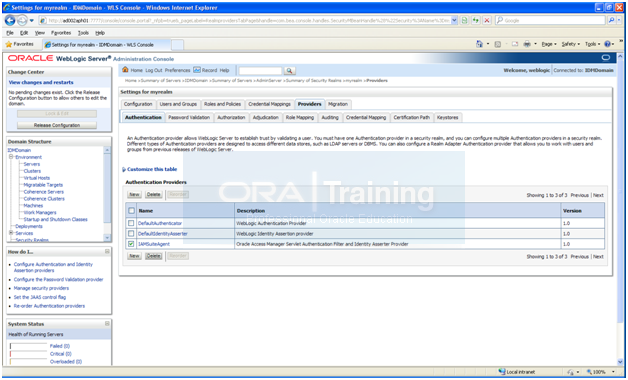The height and width of the screenshot is (380, 628).
Task: Click Re-order Authentication providers help link
Action: pos(49,306)
